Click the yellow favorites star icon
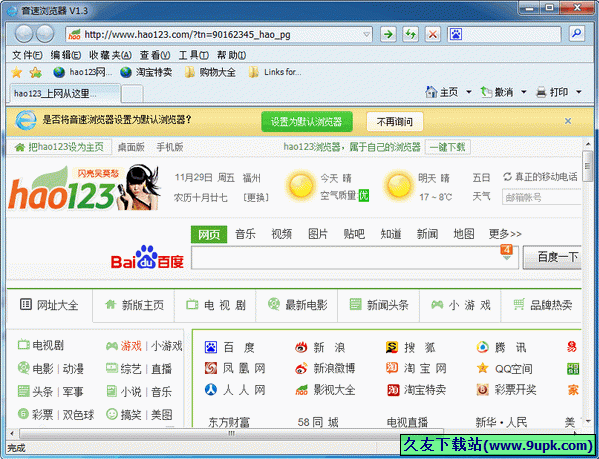The height and width of the screenshot is (459, 599). click(16, 72)
